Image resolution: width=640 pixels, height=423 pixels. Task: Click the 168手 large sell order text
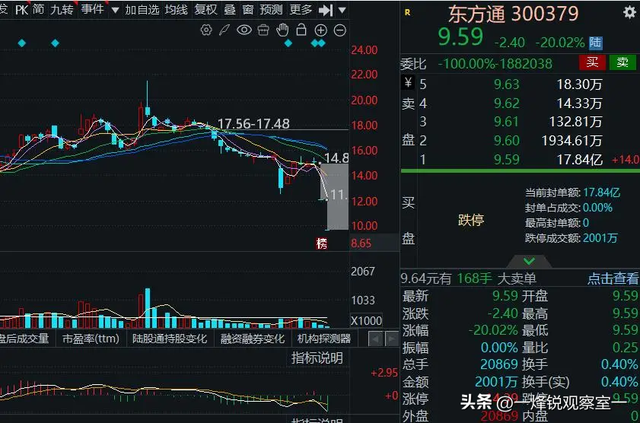(x=474, y=278)
